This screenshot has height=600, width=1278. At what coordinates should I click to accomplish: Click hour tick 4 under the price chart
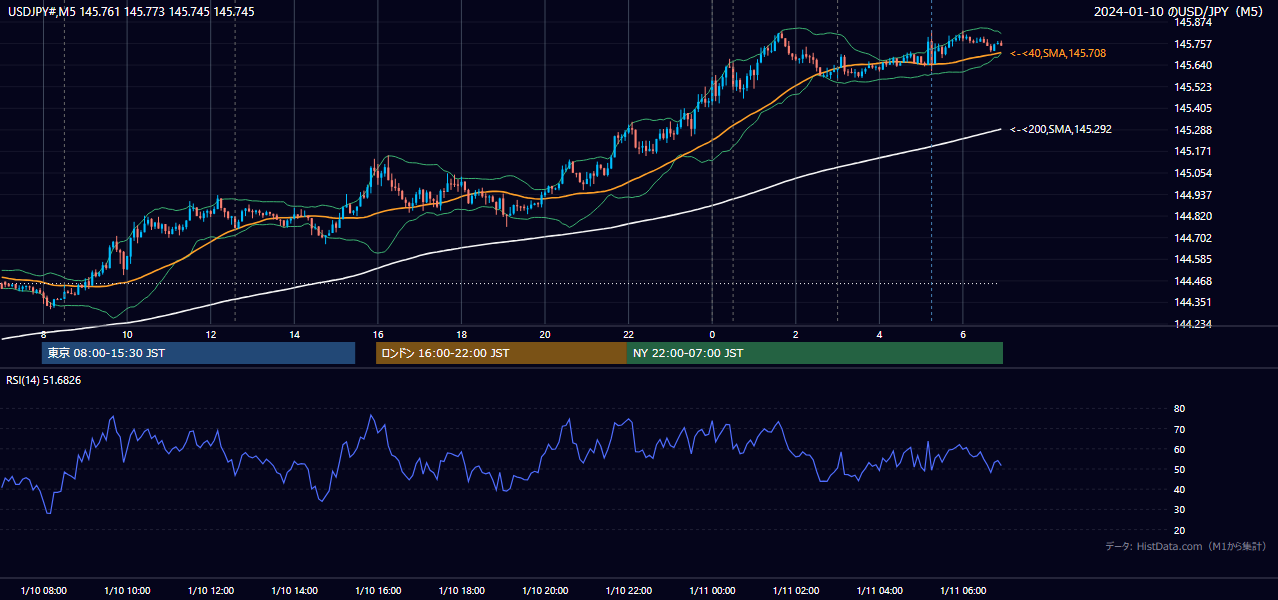[879, 334]
